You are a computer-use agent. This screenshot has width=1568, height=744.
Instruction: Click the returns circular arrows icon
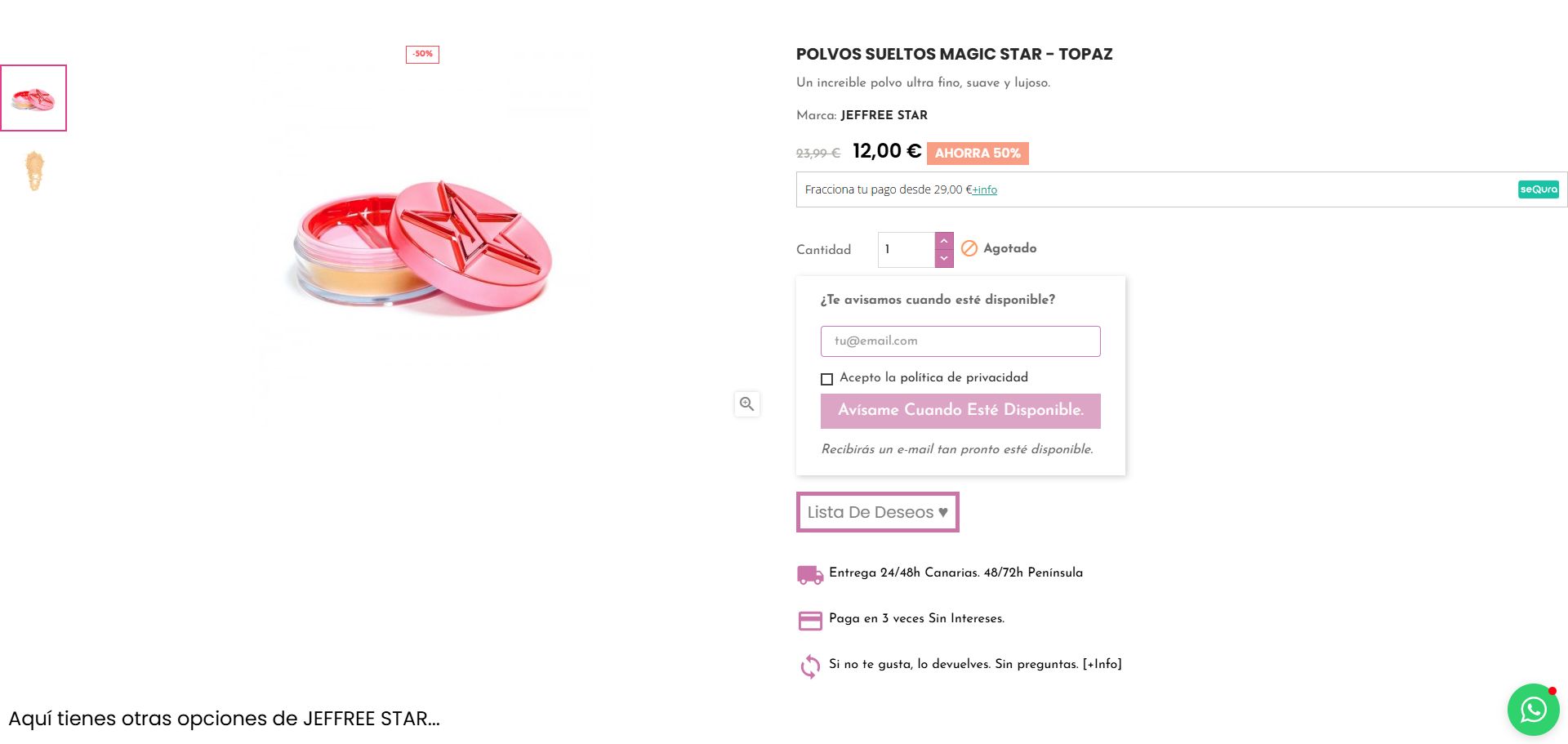[809, 666]
